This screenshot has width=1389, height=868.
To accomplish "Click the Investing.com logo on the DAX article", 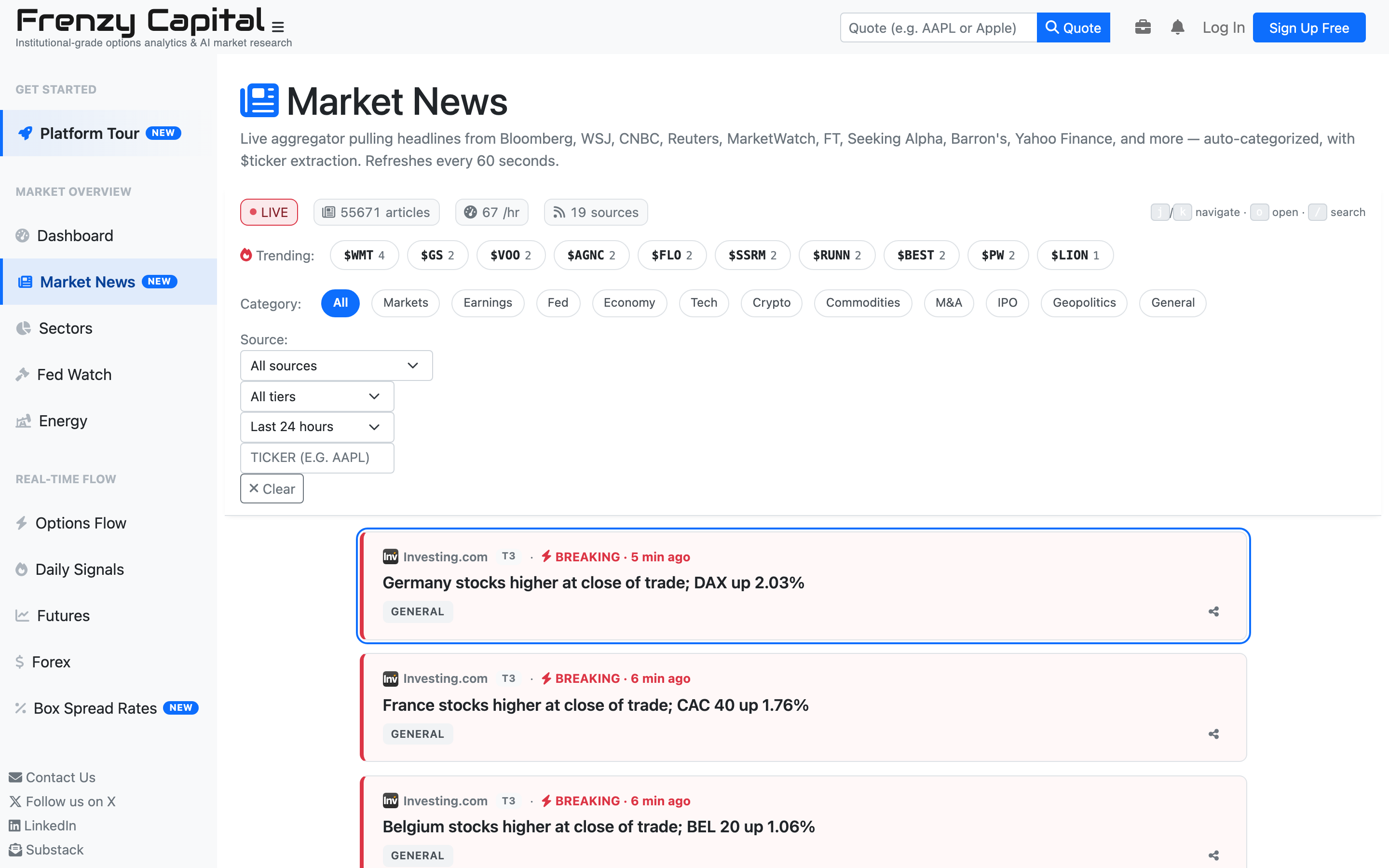I will click(390, 556).
